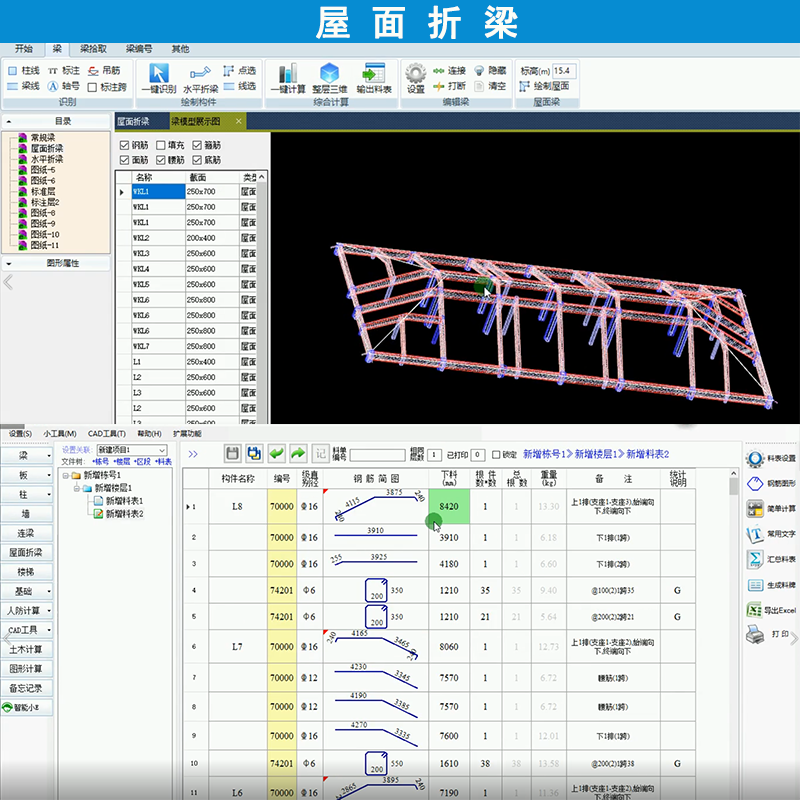
Task: Select the 吊筋 tool
Action: click(x=104, y=70)
